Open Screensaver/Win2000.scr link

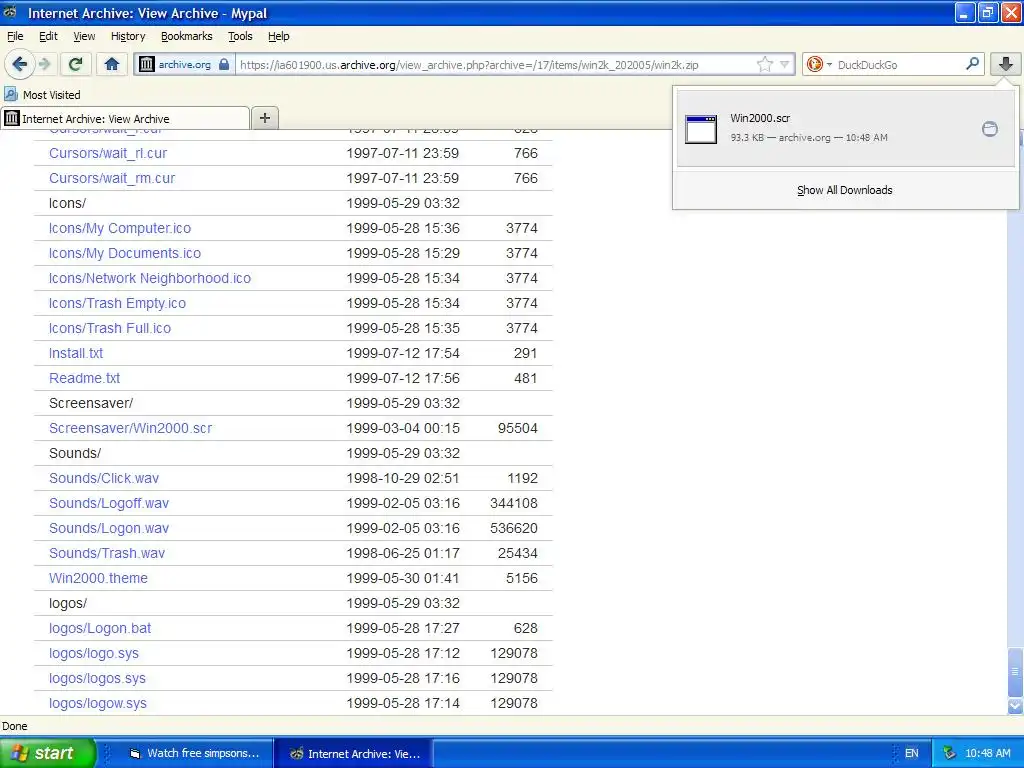[131, 428]
